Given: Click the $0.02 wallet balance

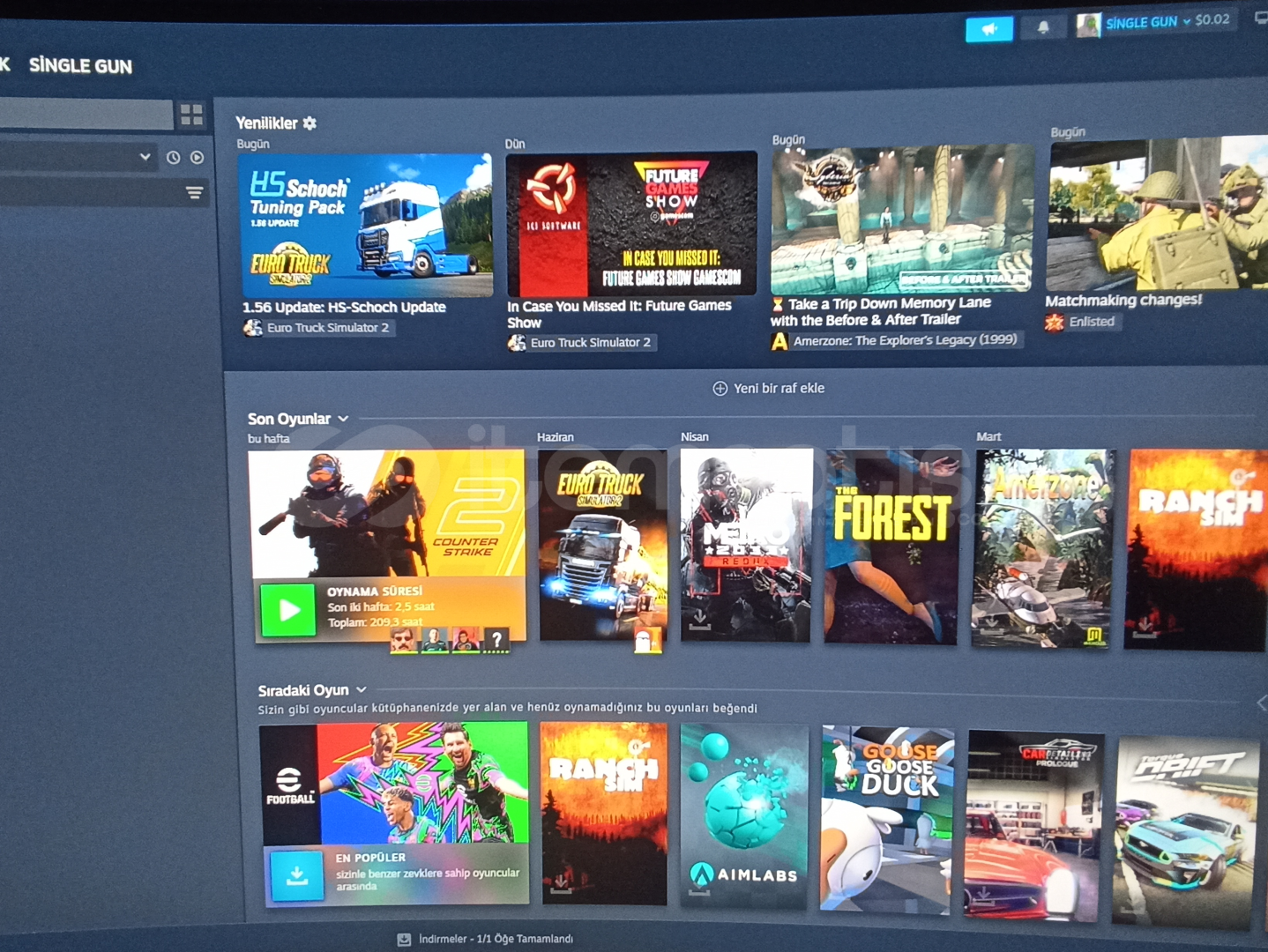Looking at the screenshot, I should click(x=1212, y=19).
